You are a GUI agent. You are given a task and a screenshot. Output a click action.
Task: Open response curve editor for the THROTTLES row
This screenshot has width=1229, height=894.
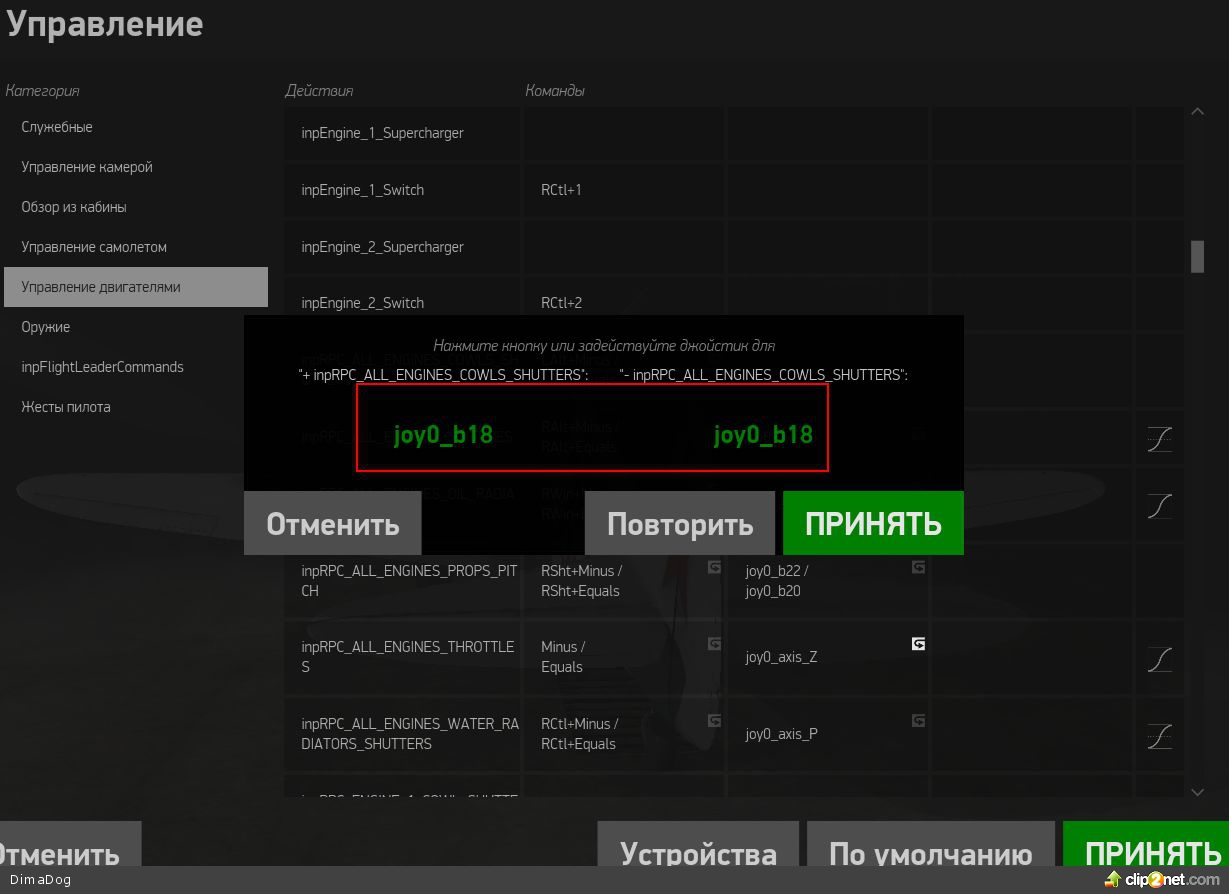pyautogui.click(x=1159, y=658)
